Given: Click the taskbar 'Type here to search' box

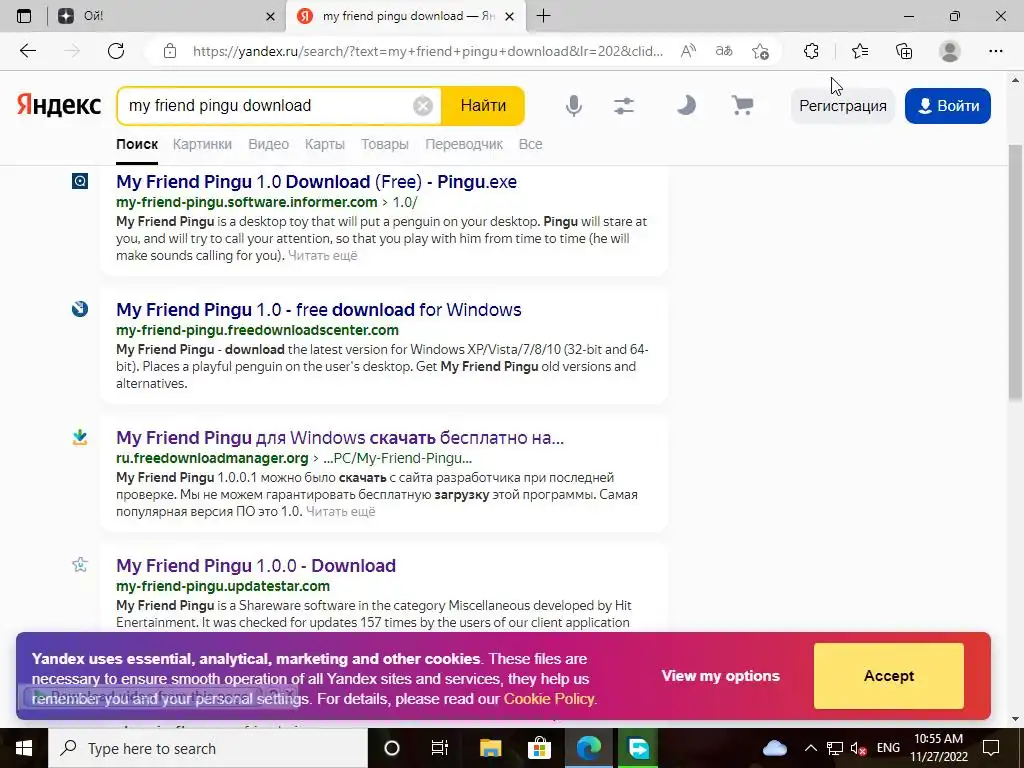Looking at the screenshot, I should (x=208, y=748).
